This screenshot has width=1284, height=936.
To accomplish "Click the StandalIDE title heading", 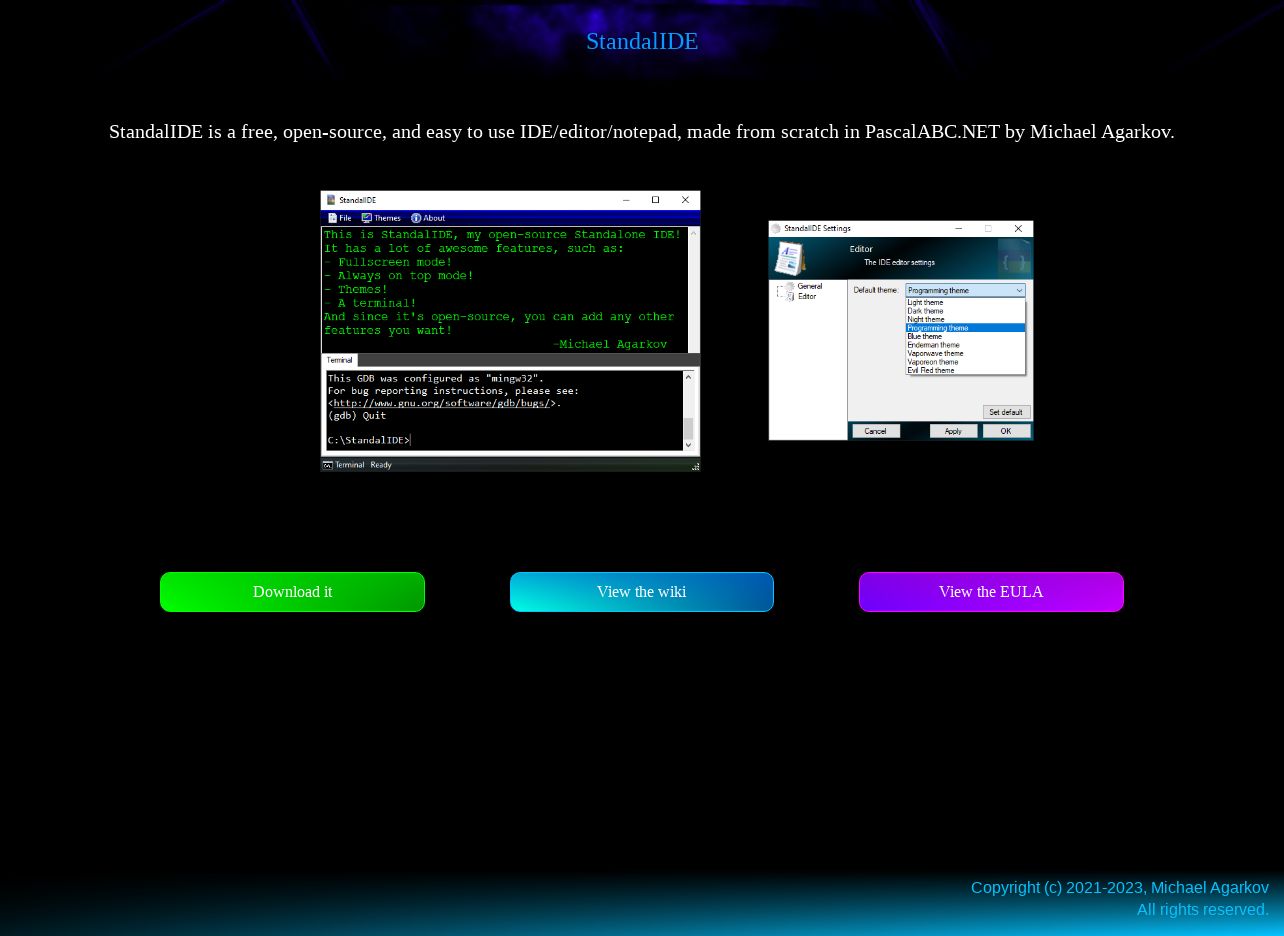I will tap(642, 41).
